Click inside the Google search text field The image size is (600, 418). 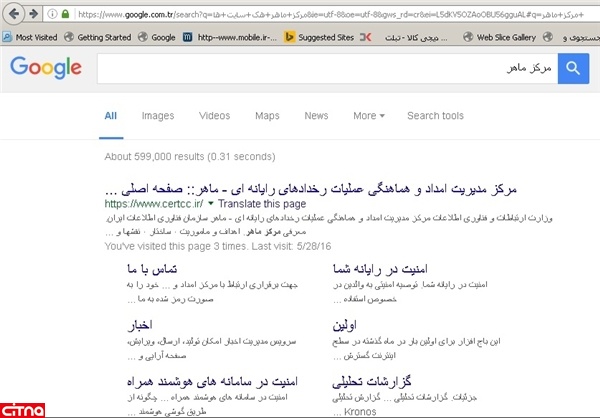tap(320, 68)
